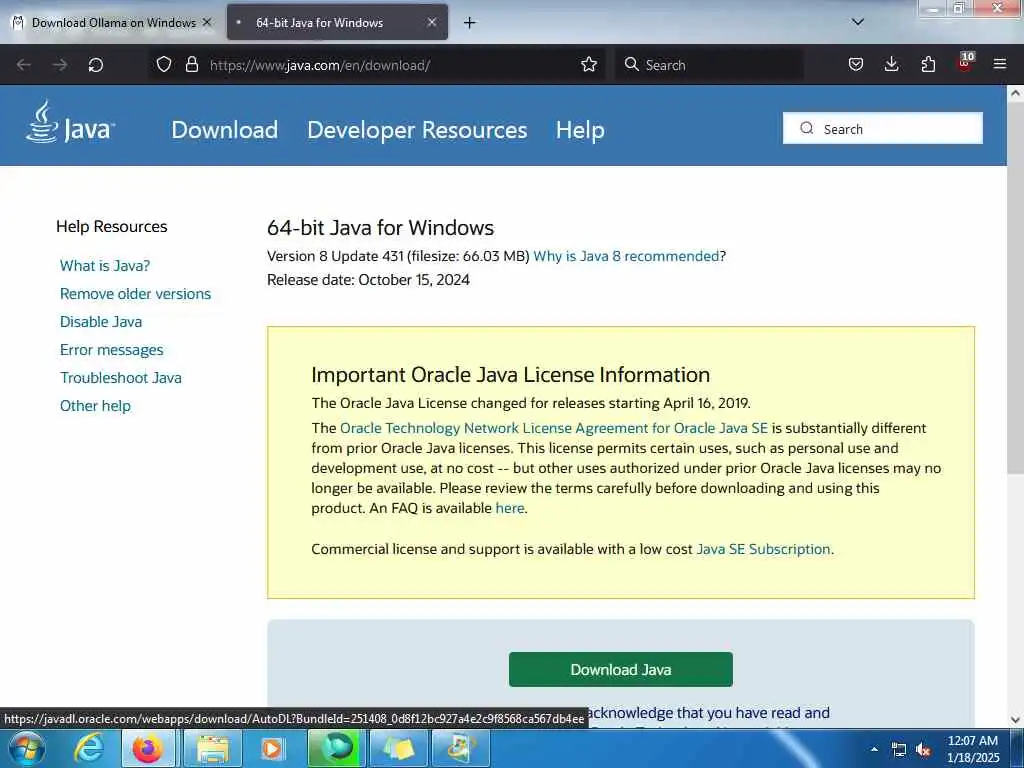Click the green play taskbar icon

[336, 748]
